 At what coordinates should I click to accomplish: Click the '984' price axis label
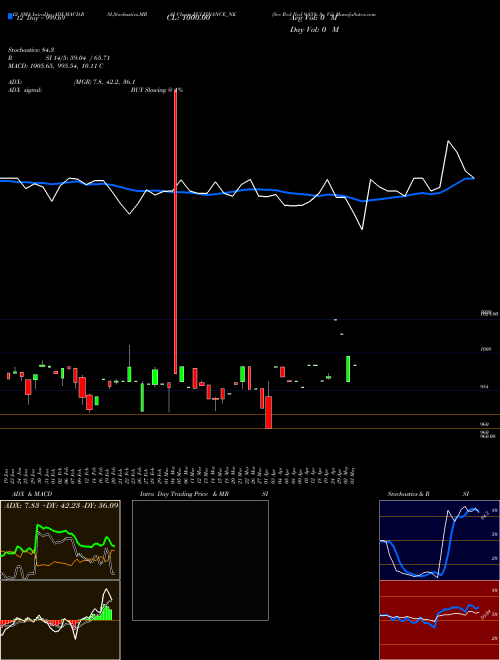coord(484,386)
